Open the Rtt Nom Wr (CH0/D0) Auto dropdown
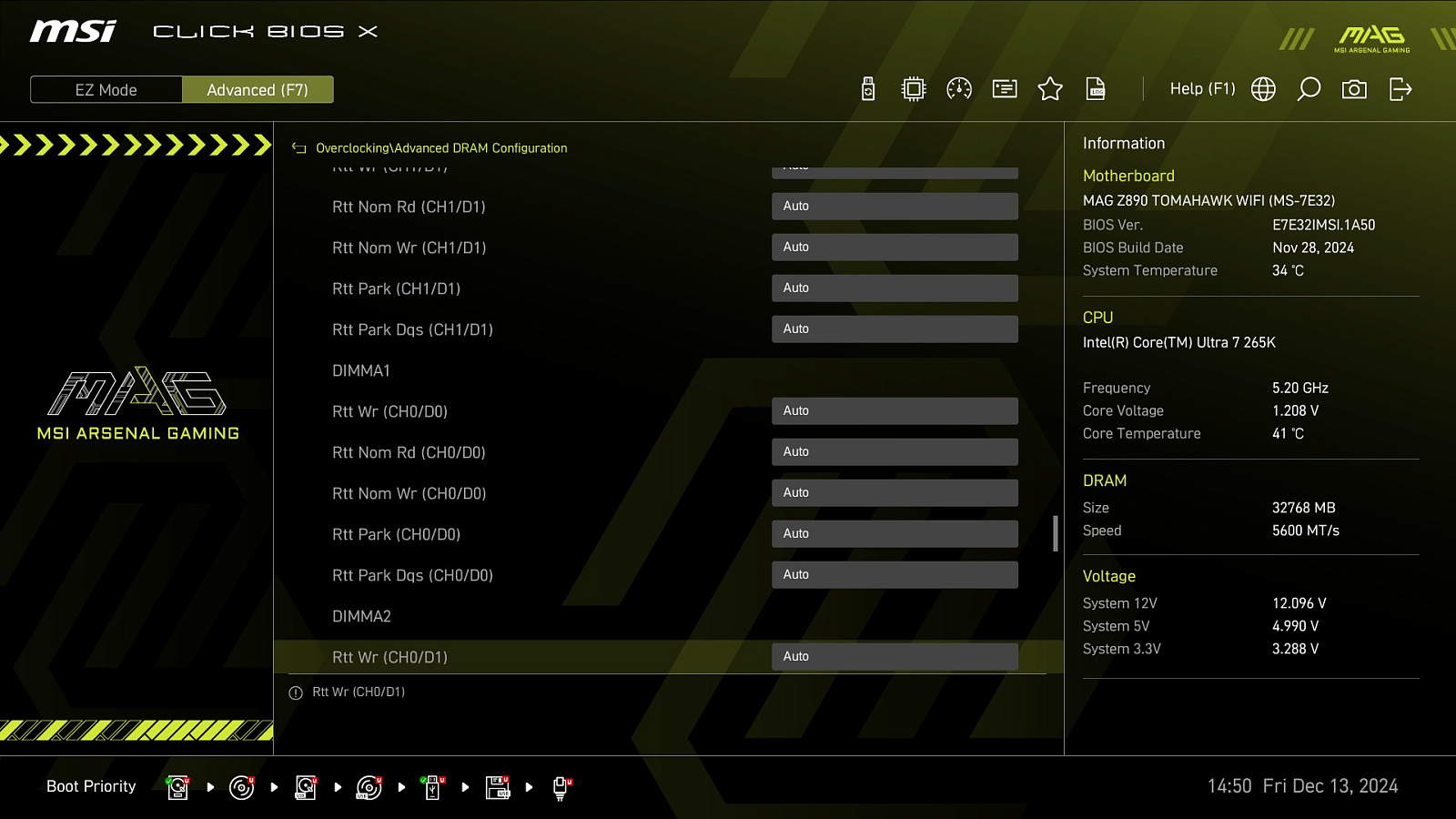The height and width of the screenshot is (819, 1456). [895, 493]
